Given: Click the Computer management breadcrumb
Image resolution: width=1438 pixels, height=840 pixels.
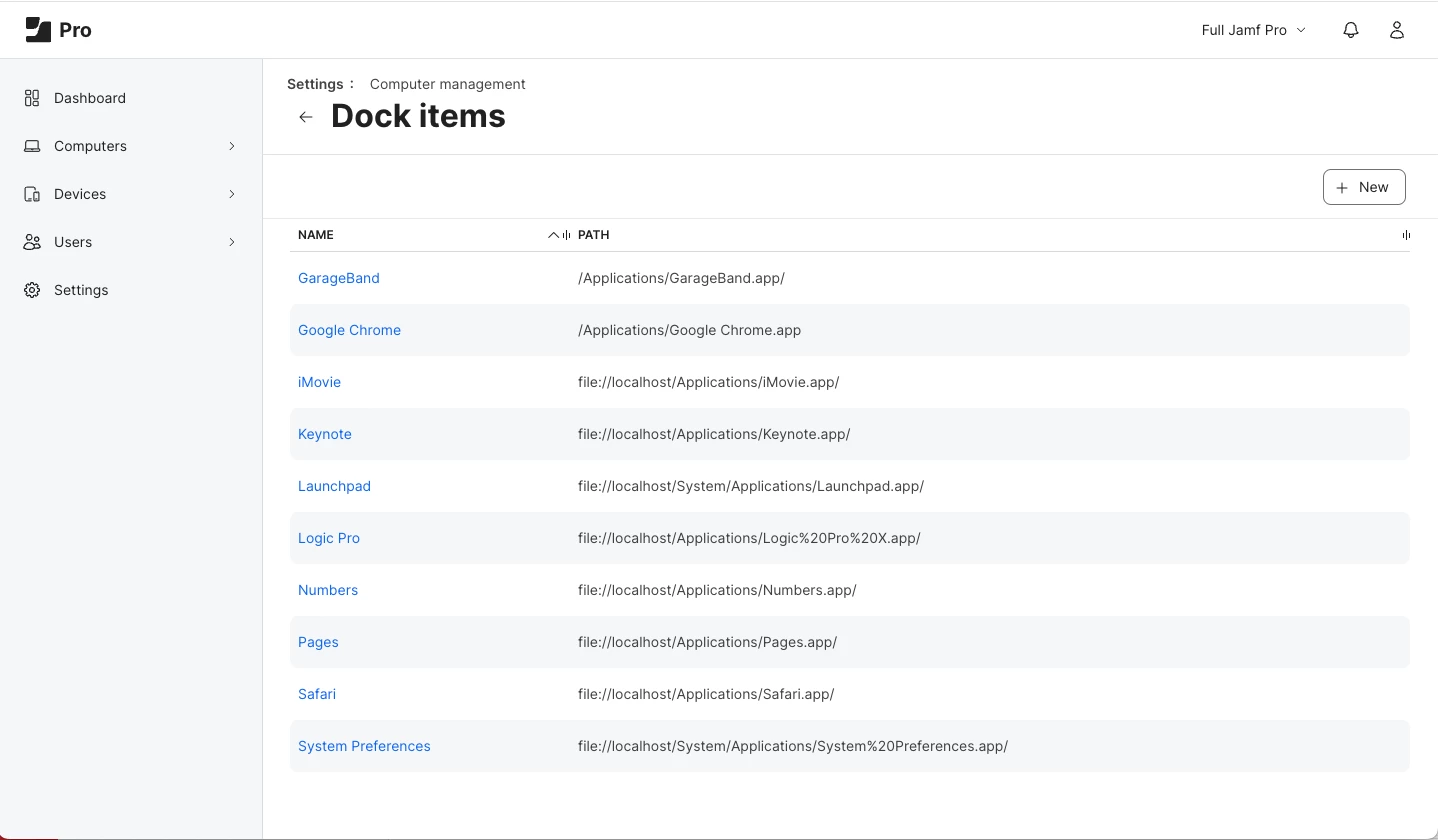Looking at the screenshot, I should pos(447,84).
